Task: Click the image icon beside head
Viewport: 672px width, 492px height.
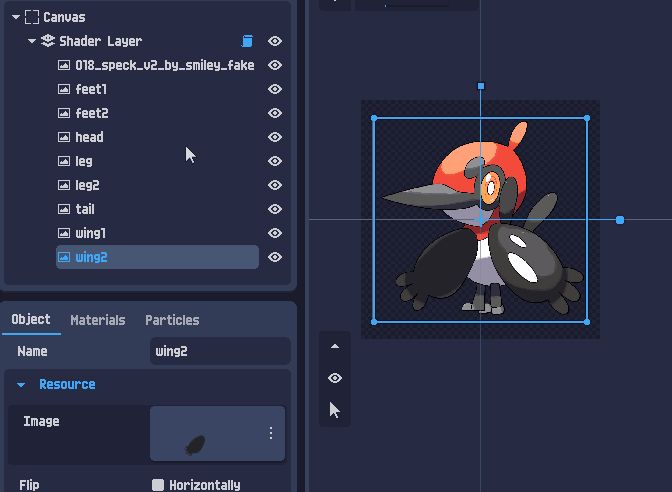Action: (64, 137)
